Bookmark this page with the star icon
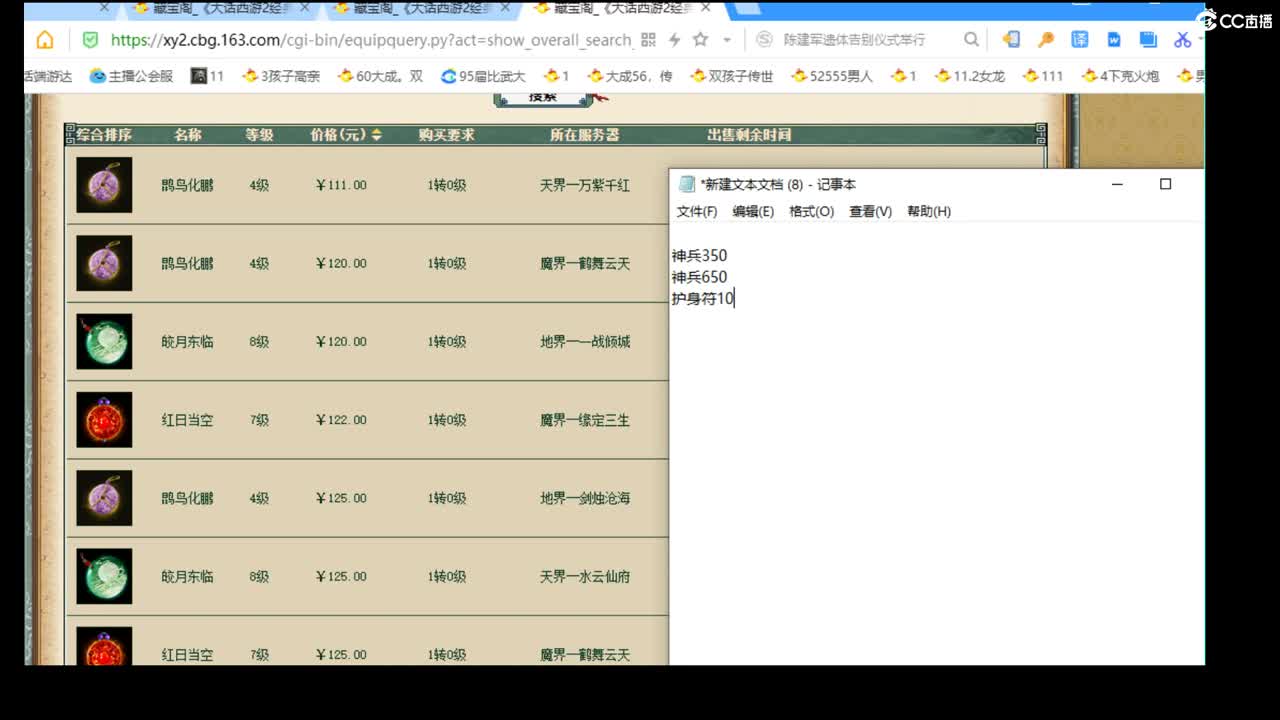The height and width of the screenshot is (720, 1280). pyautogui.click(x=700, y=40)
